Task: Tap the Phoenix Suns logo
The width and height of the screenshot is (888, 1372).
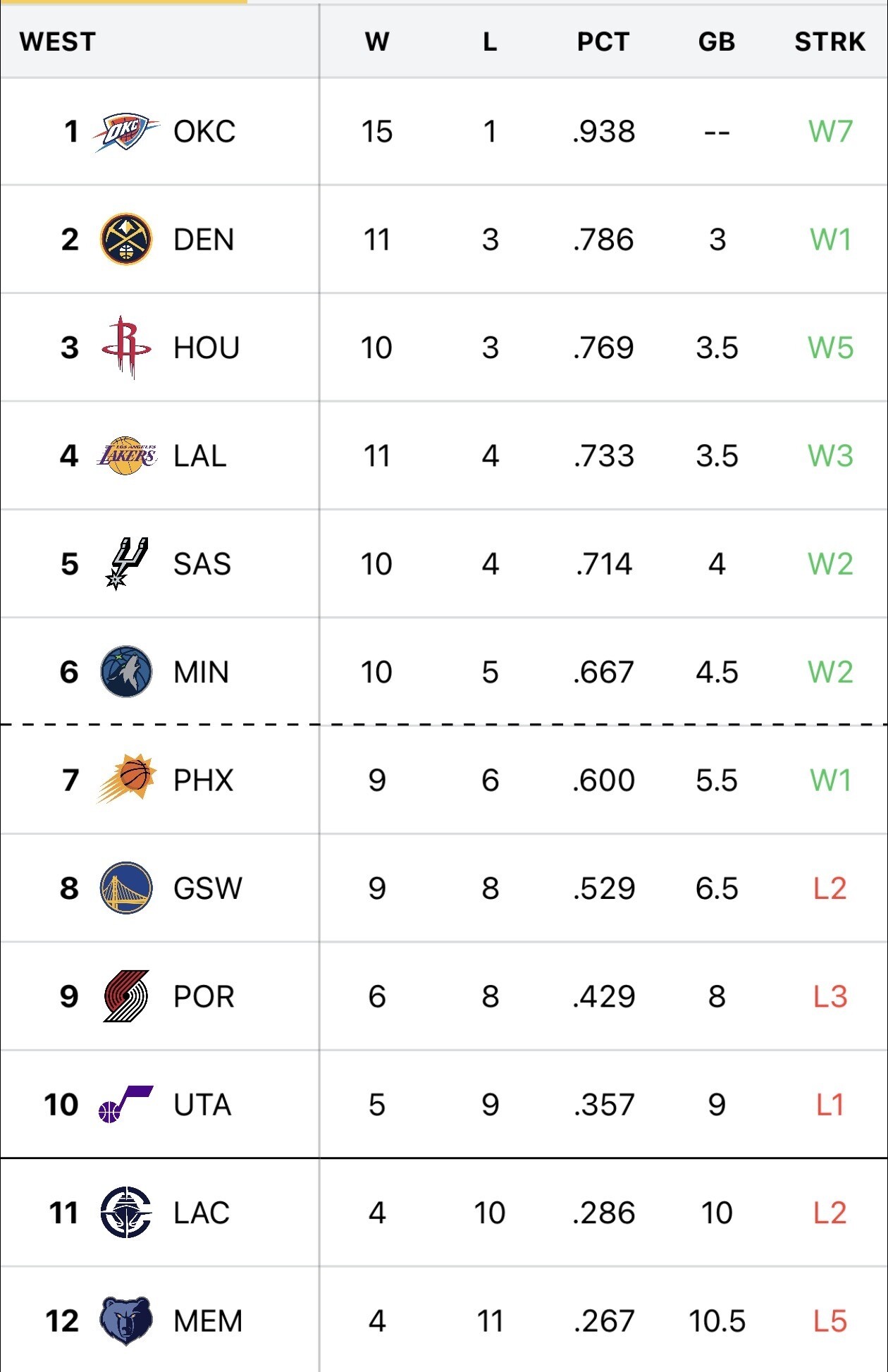Action: [126, 780]
